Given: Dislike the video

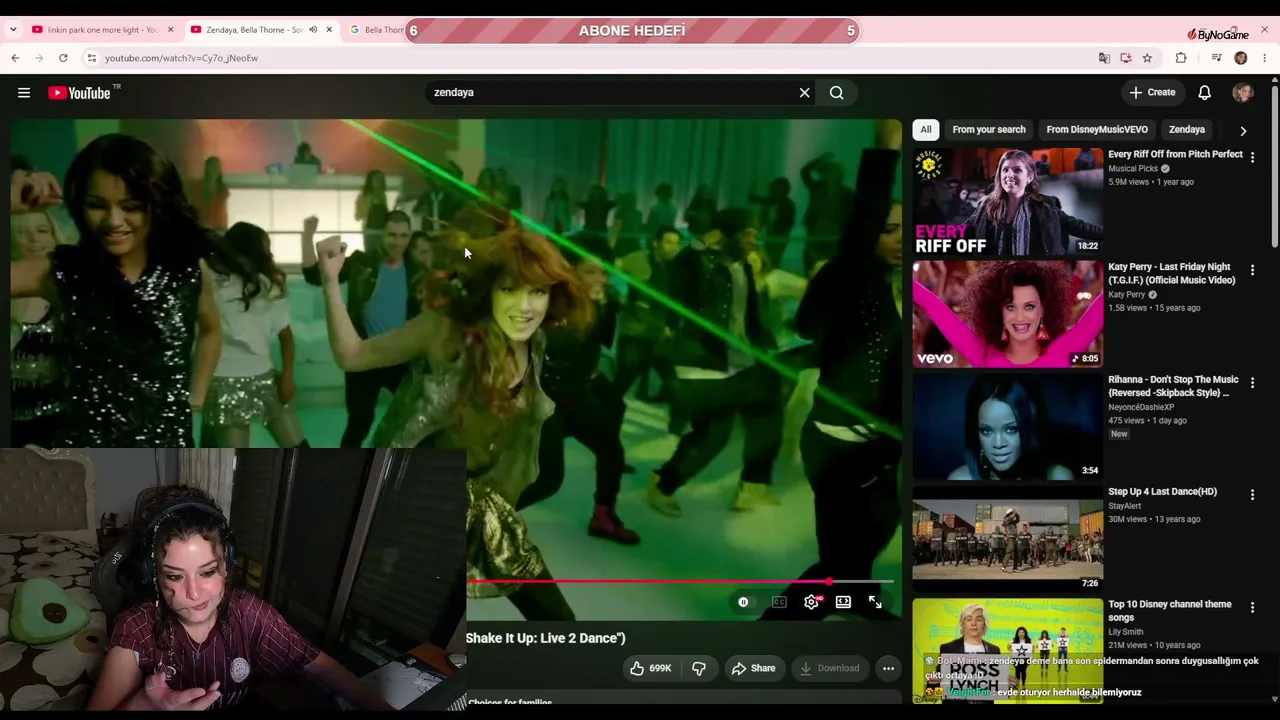Looking at the screenshot, I should click(699, 668).
